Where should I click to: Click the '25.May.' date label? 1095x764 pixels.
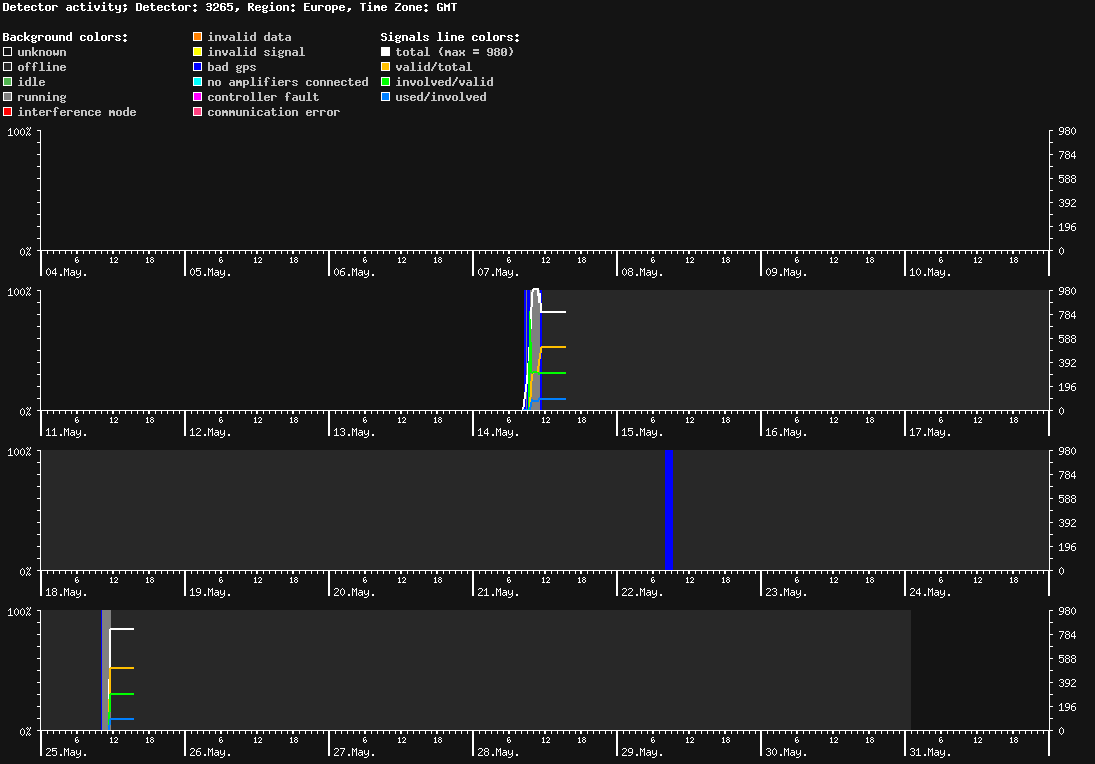tap(66, 752)
